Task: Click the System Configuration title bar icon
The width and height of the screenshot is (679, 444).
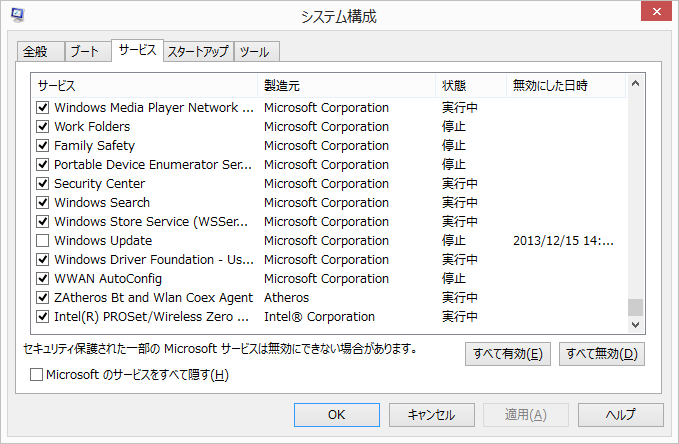Action: click(x=17, y=15)
